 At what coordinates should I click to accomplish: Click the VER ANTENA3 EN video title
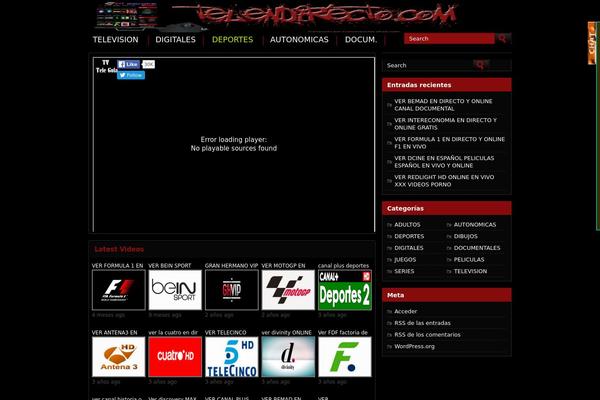(x=114, y=333)
